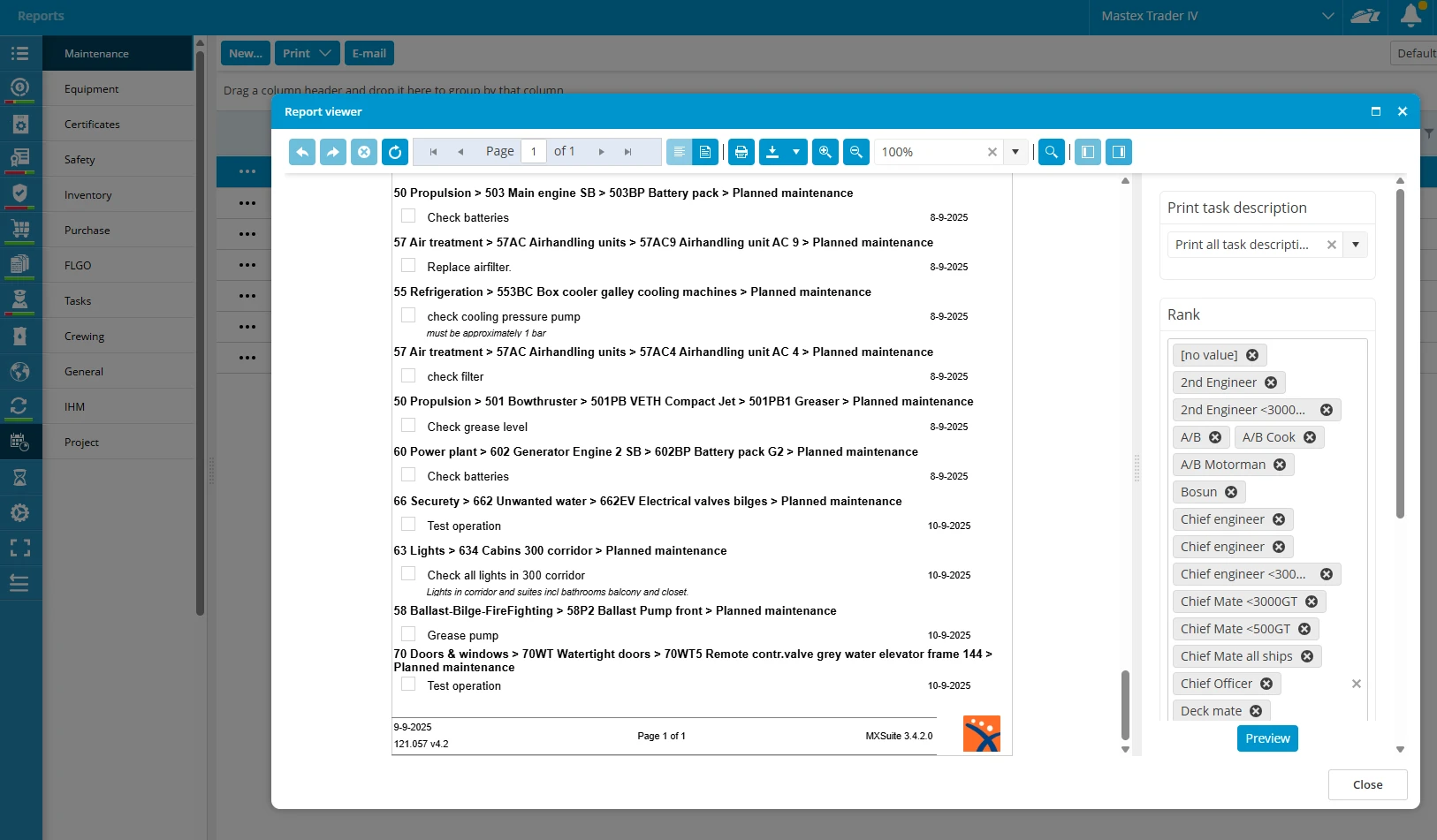Remove the Bosun rank tag
The width and height of the screenshot is (1437, 840).
coord(1231,492)
